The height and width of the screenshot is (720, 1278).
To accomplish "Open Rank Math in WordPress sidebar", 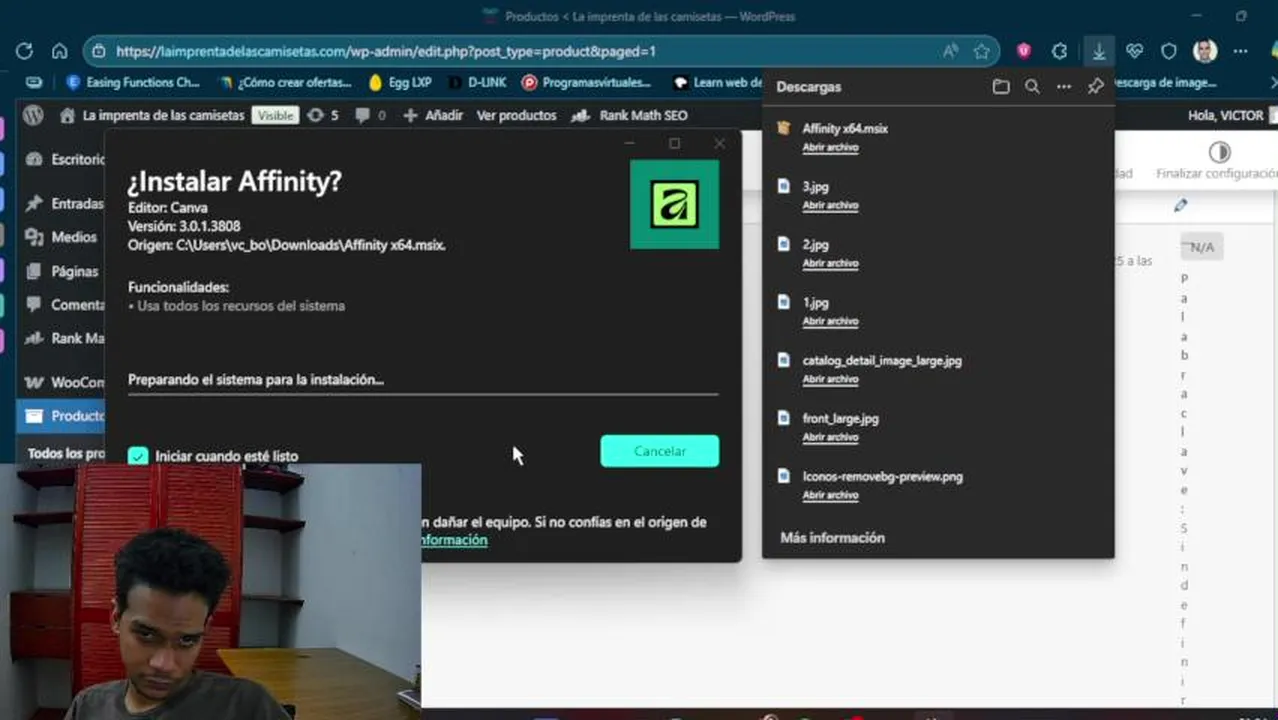I will click(64, 338).
